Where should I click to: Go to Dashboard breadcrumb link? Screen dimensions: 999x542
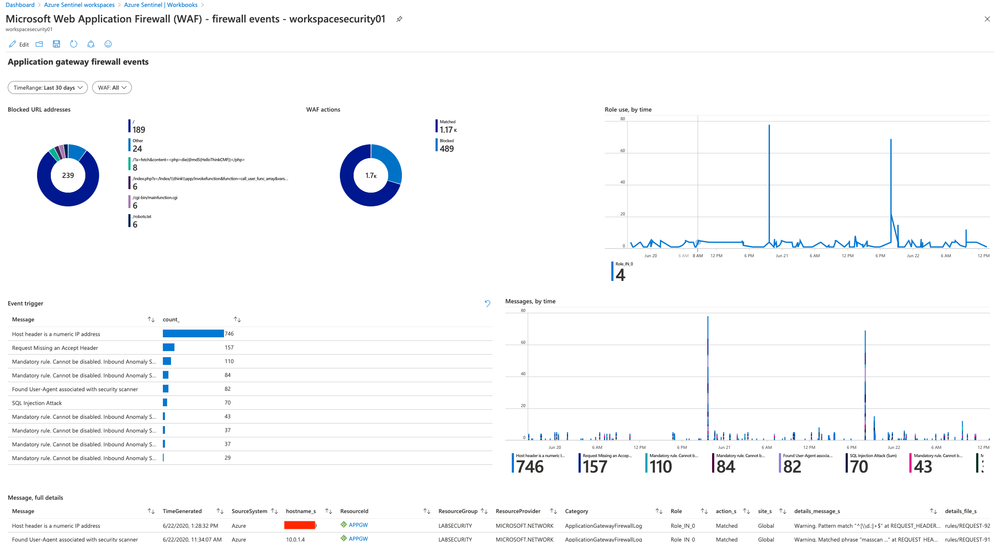[x=20, y=5]
